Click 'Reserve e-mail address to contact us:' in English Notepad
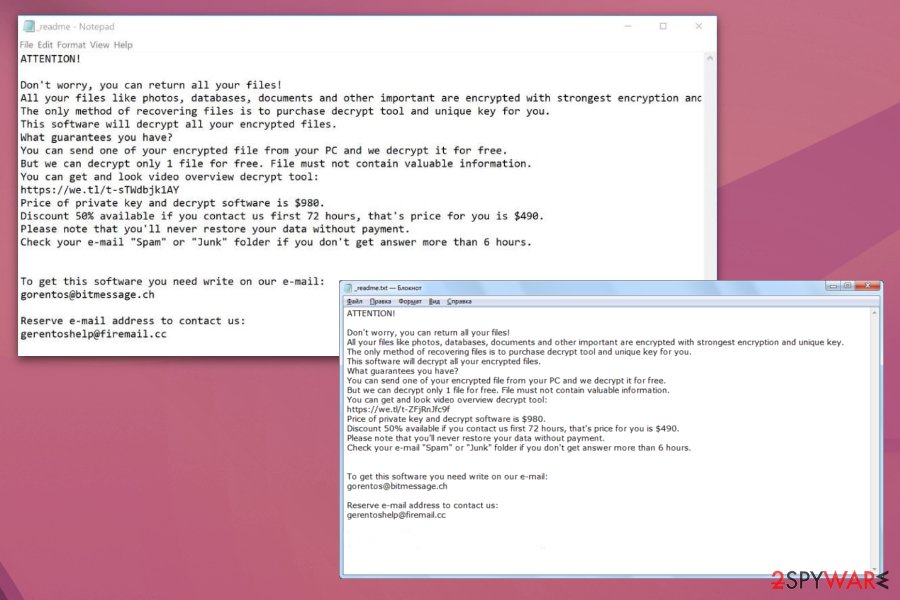This screenshot has height=600, width=900. point(133,320)
